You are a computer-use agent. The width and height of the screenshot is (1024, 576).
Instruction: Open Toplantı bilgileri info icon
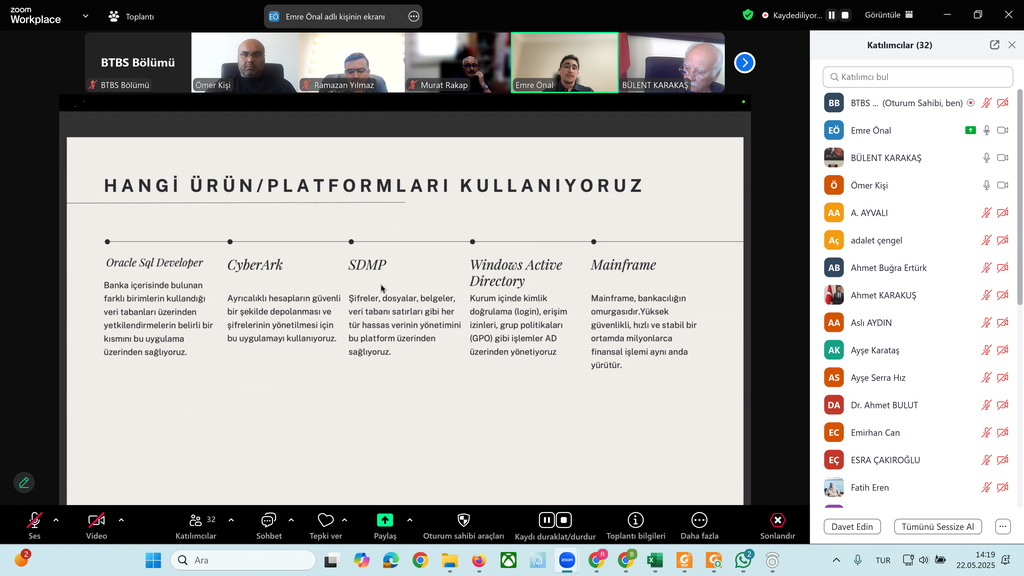(635, 521)
